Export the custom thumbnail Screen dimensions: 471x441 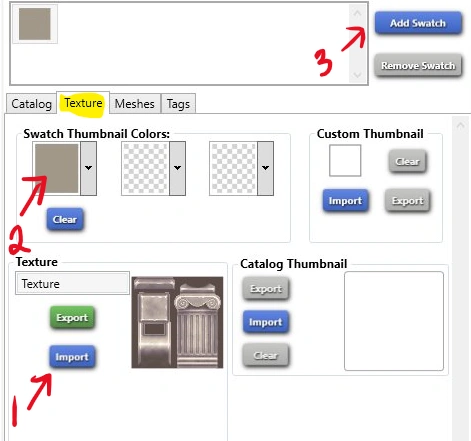tap(407, 201)
